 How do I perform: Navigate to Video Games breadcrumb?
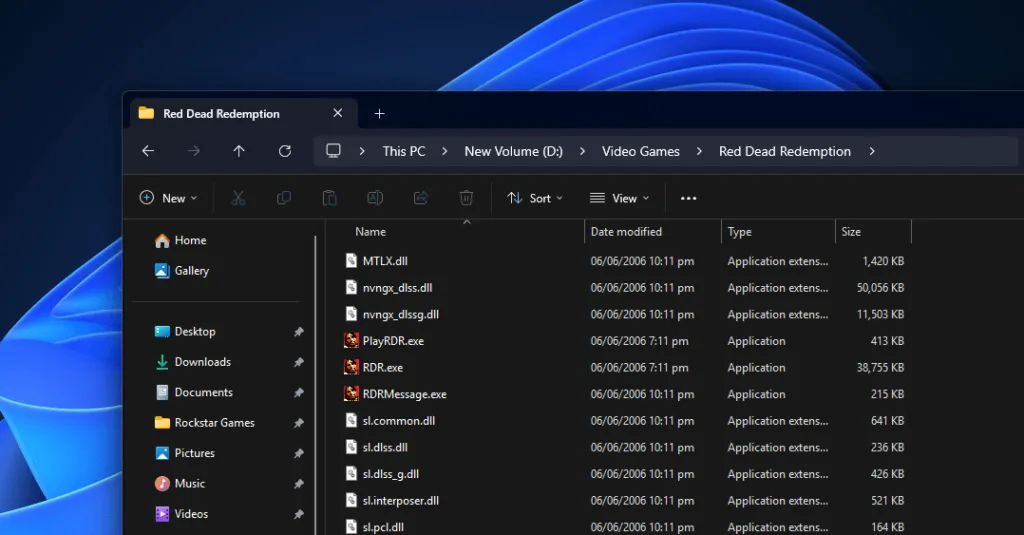point(641,152)
